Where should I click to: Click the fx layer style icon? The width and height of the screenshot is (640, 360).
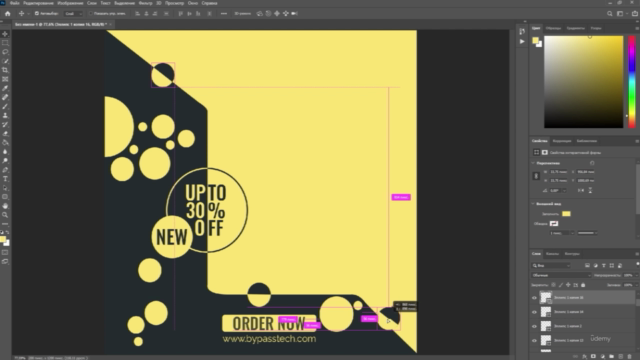coord(584,356)
